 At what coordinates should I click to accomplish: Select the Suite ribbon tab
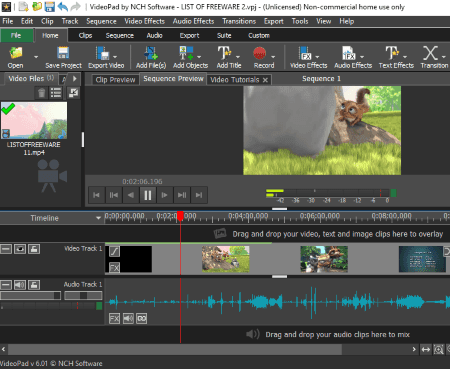224,36
